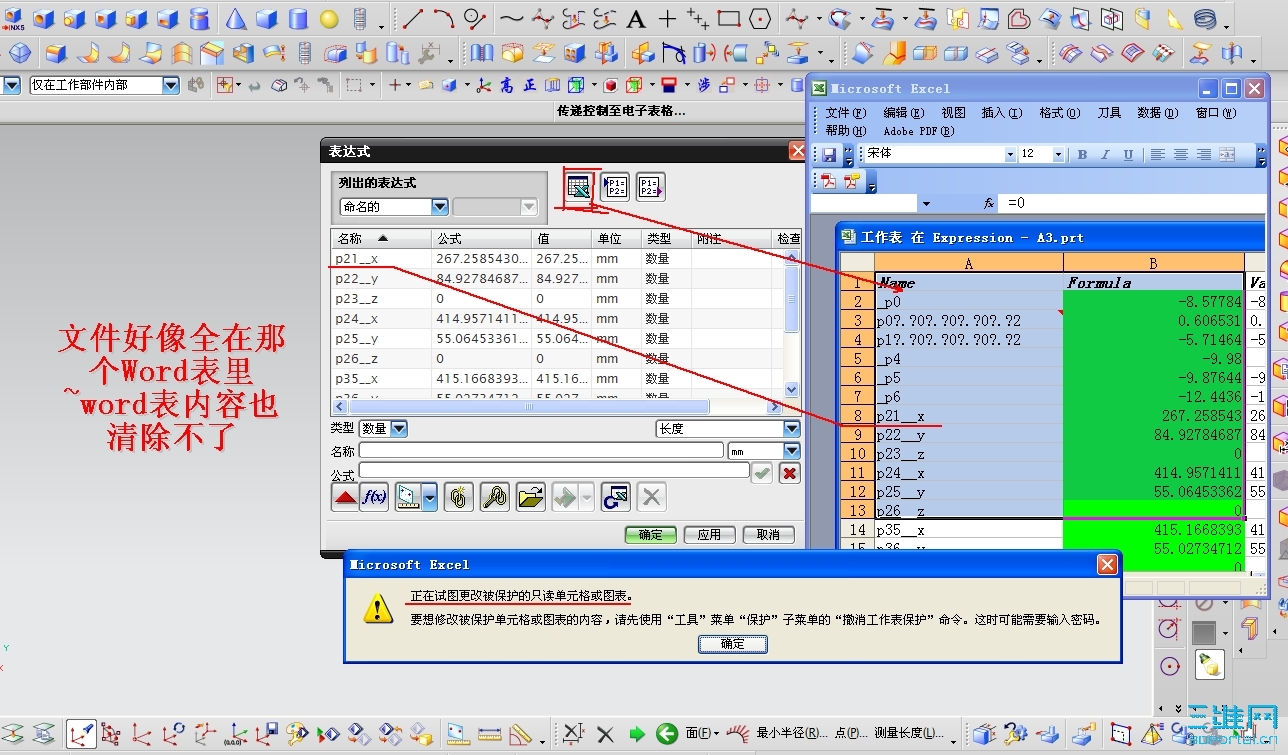Click 确定 in the Expressions dialog

(x=650, y=535)
